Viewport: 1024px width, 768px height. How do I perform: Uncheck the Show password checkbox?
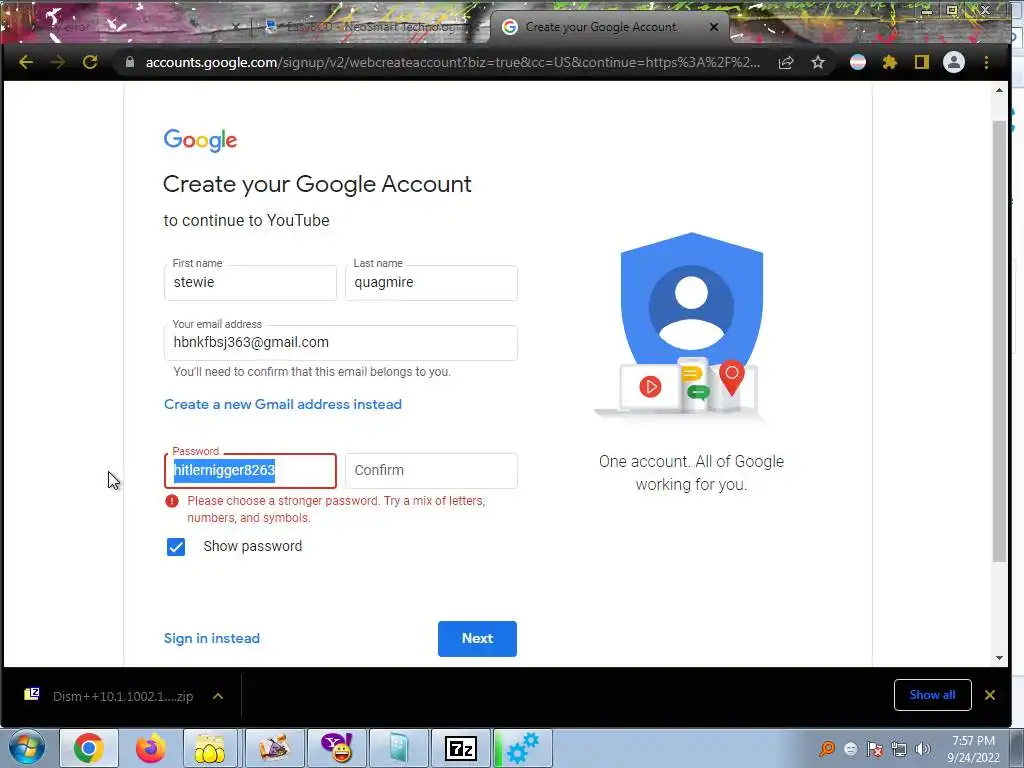pos(176,547)
